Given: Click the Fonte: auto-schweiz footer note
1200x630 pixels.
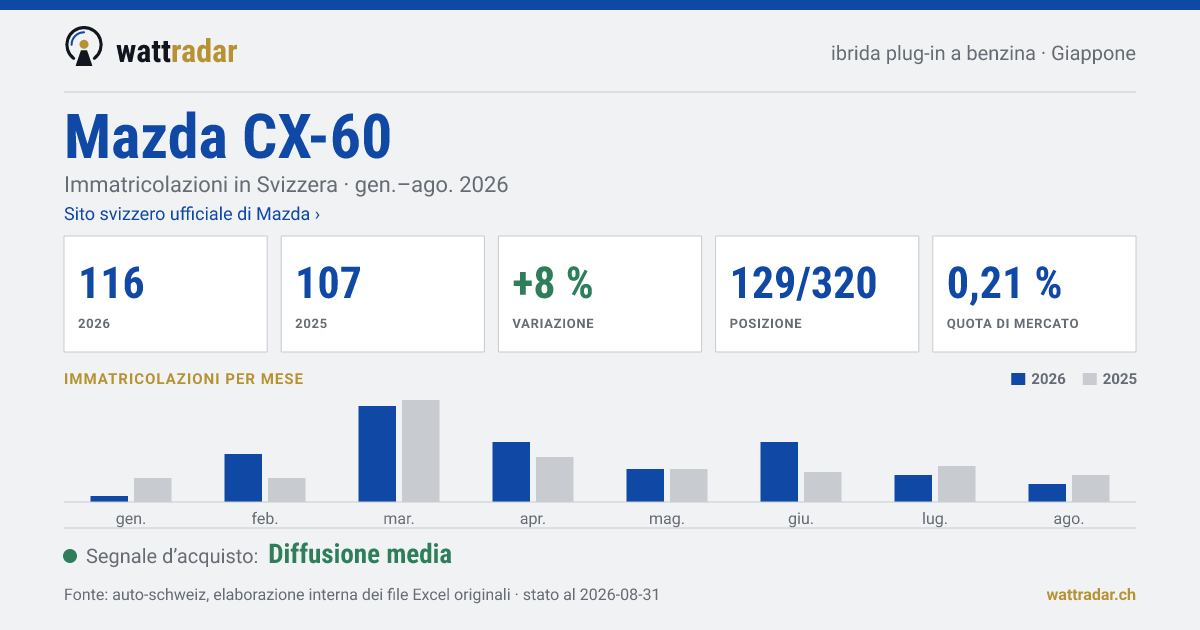Looking at the screenshot, I should click(x=361, y=595).
